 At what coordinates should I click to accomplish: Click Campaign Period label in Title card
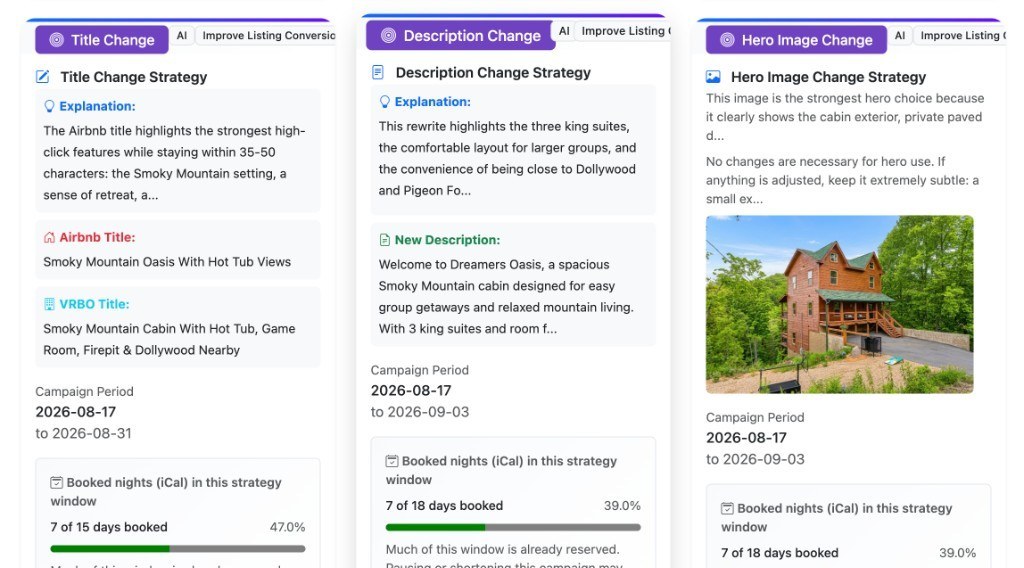(x=84, y=391)
